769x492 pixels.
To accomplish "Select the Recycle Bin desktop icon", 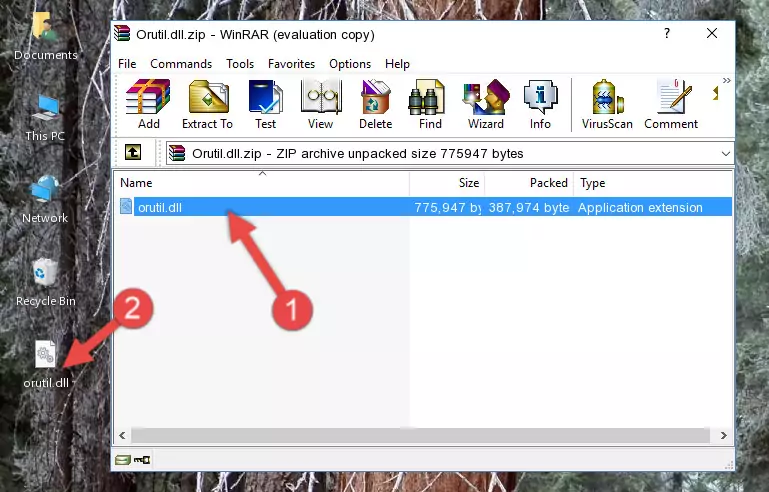I will coord(46,282).
